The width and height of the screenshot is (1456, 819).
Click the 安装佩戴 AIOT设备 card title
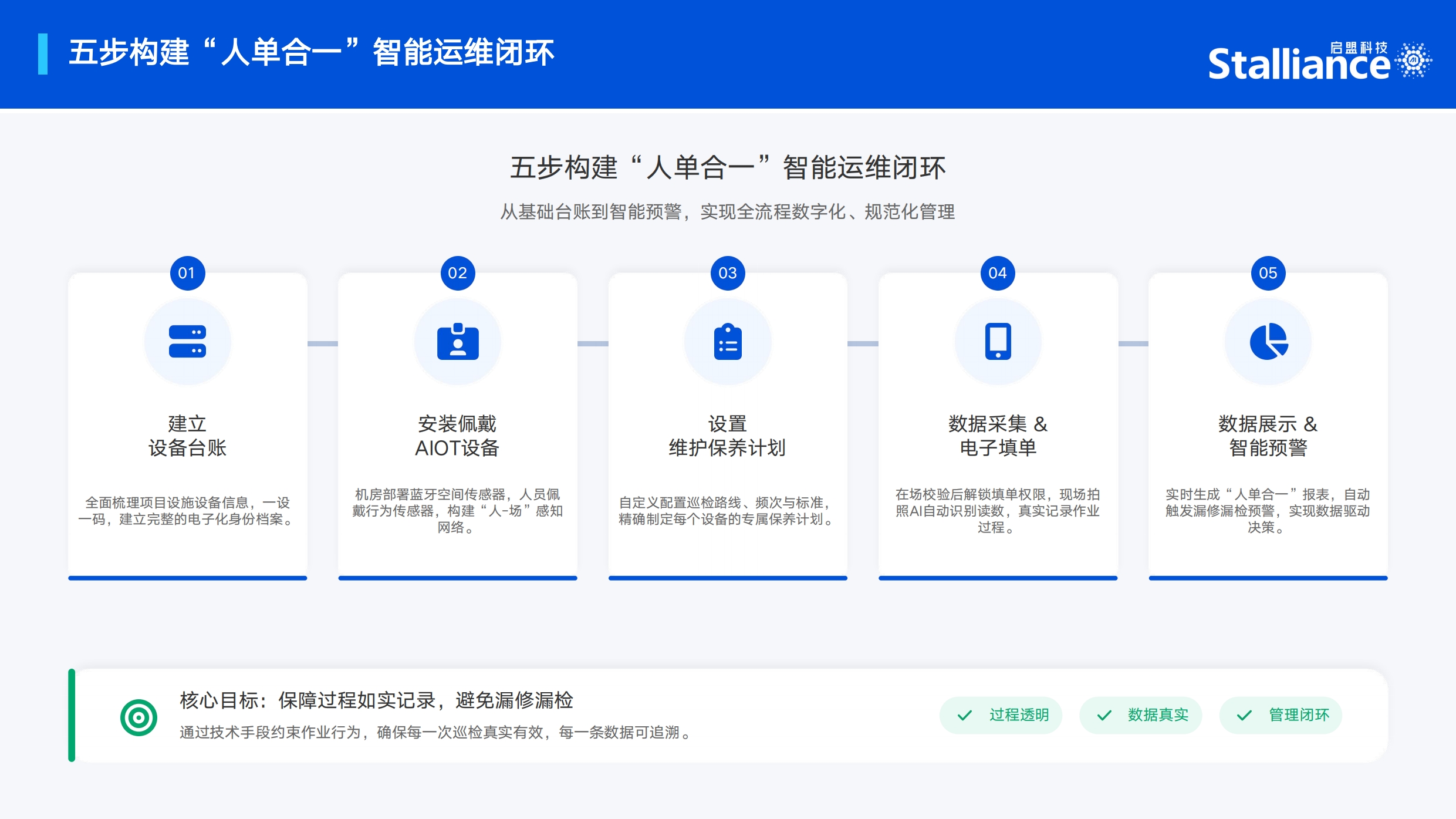458,436
